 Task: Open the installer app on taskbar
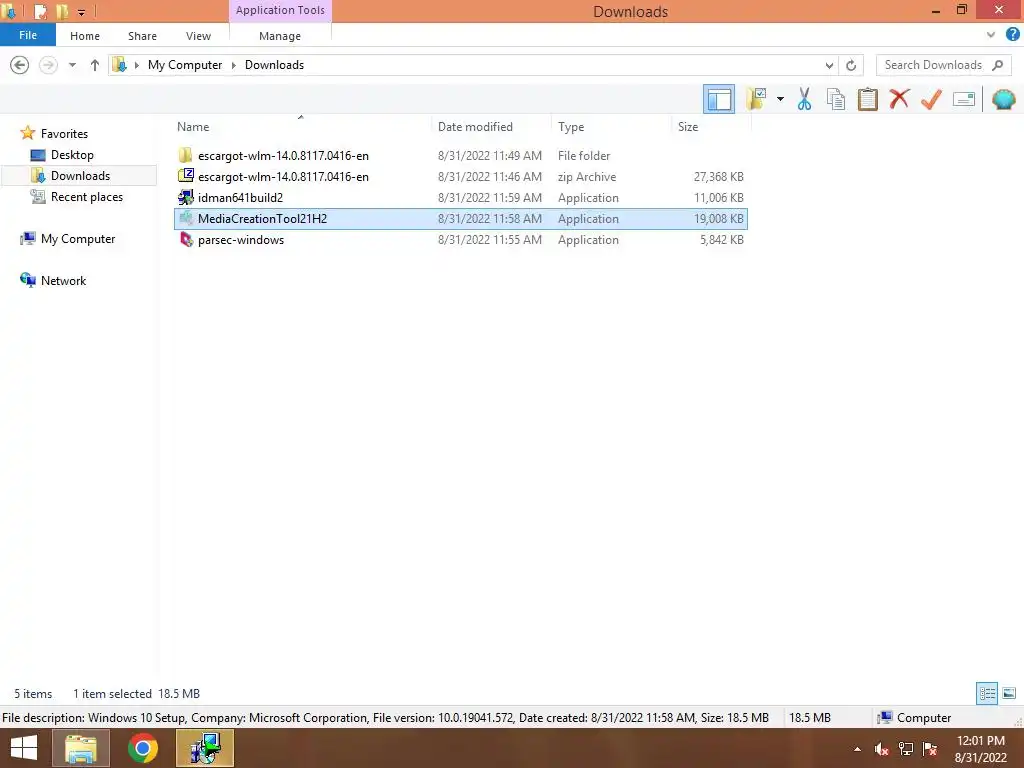pos(204,748)
